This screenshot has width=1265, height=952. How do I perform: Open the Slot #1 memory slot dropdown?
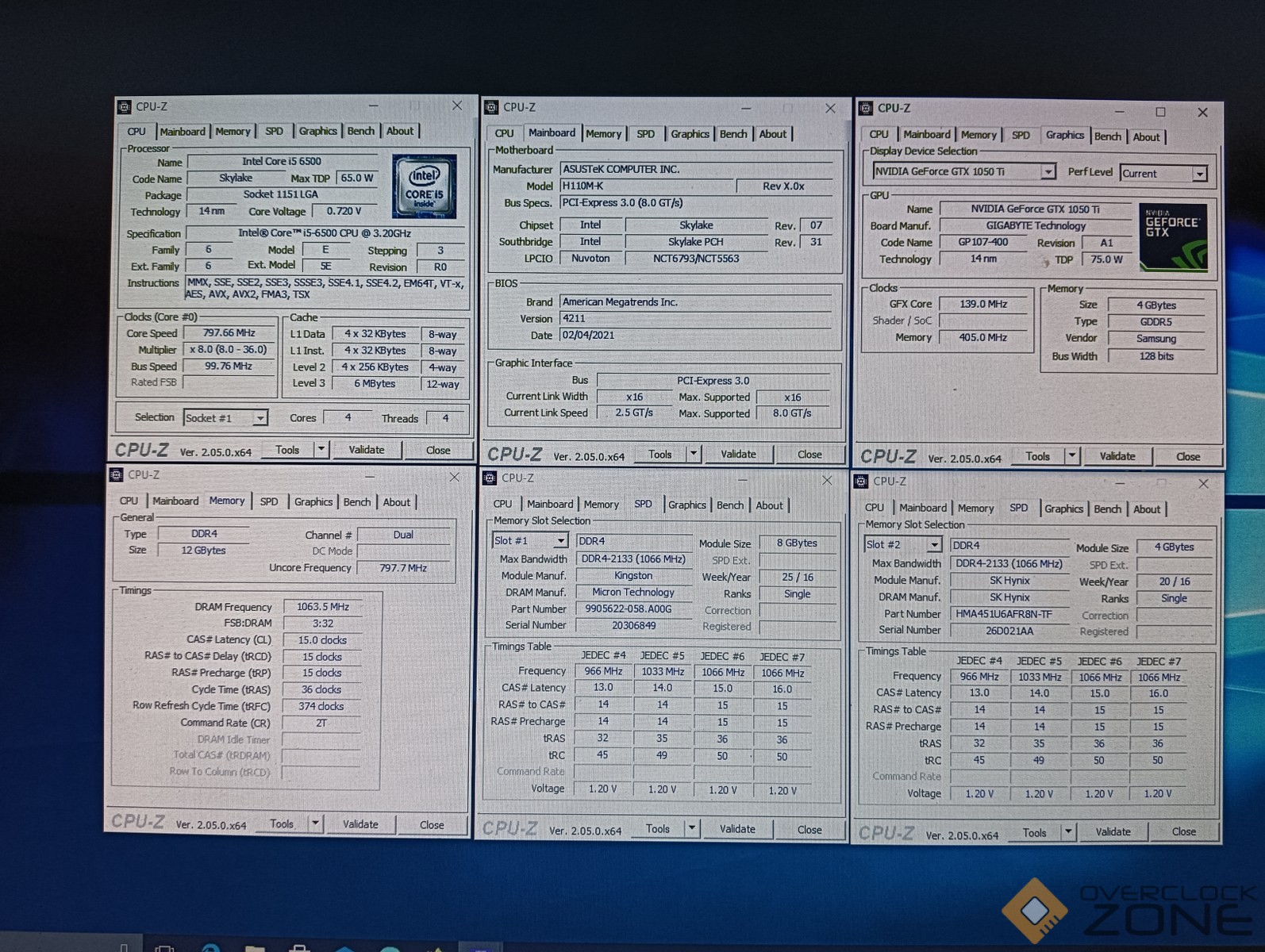tap(560, 541)
